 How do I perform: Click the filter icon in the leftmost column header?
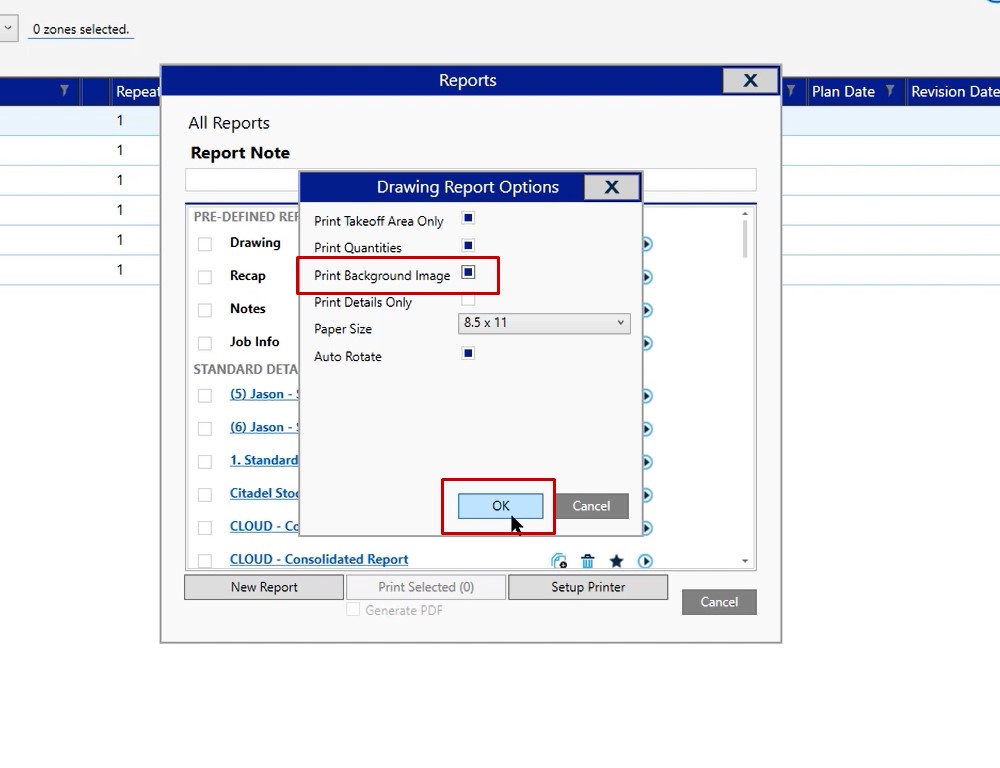tap(64, 91)
